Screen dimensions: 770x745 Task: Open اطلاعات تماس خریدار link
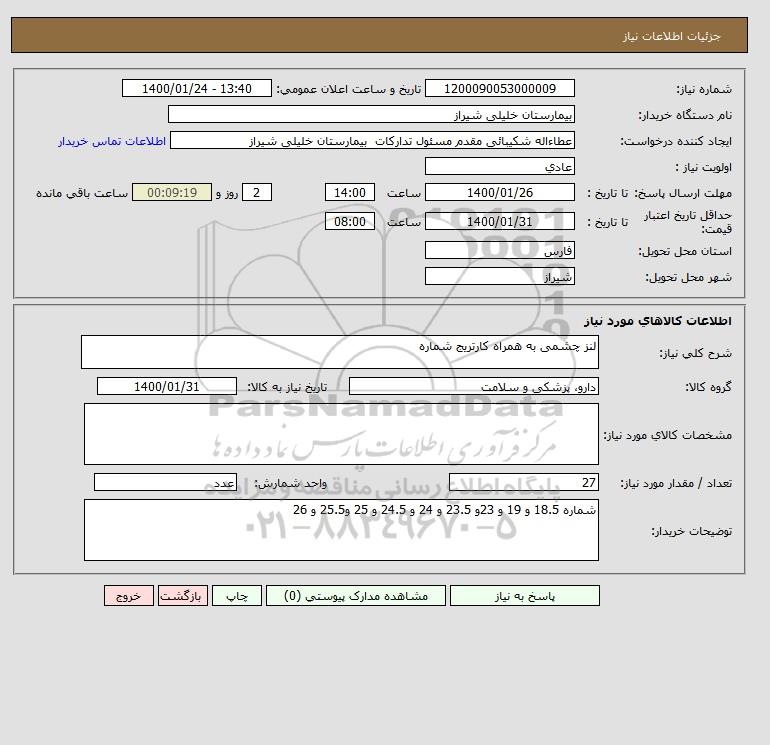pos(112,141)
